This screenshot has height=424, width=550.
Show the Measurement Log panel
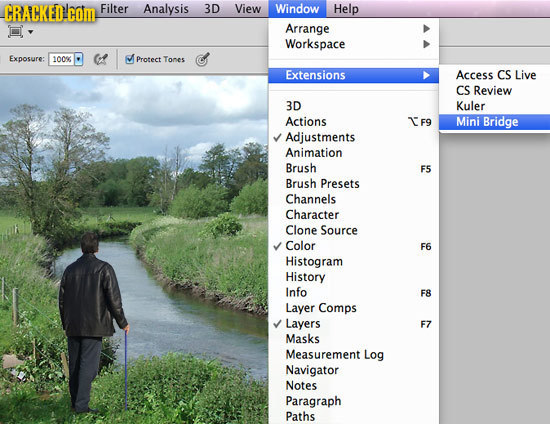coord(354,355)
